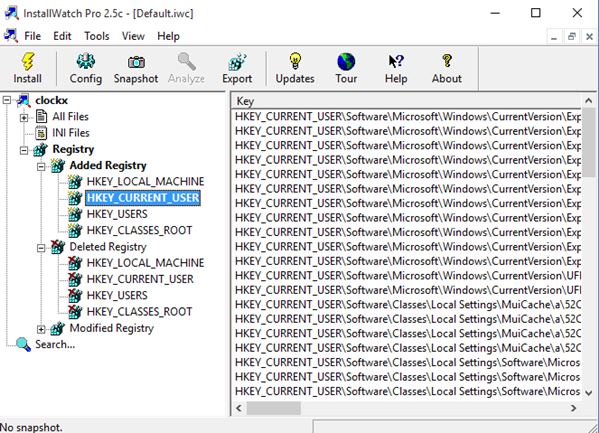Select HKEY_USERS under Added Registry
The height and width of the screenshot is (433, 599).
point(117,214)
